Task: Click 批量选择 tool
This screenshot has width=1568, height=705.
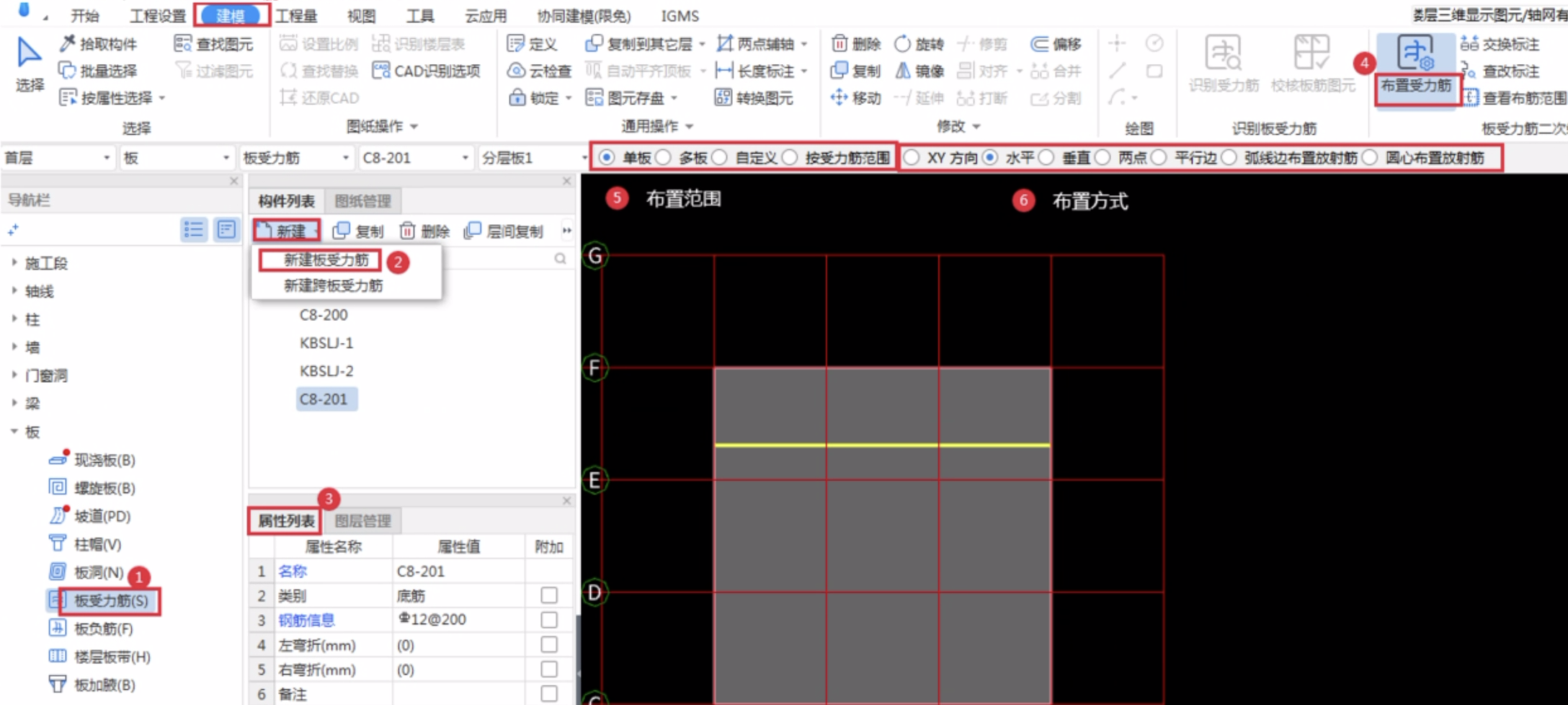Action: click(x=98, y=71)
